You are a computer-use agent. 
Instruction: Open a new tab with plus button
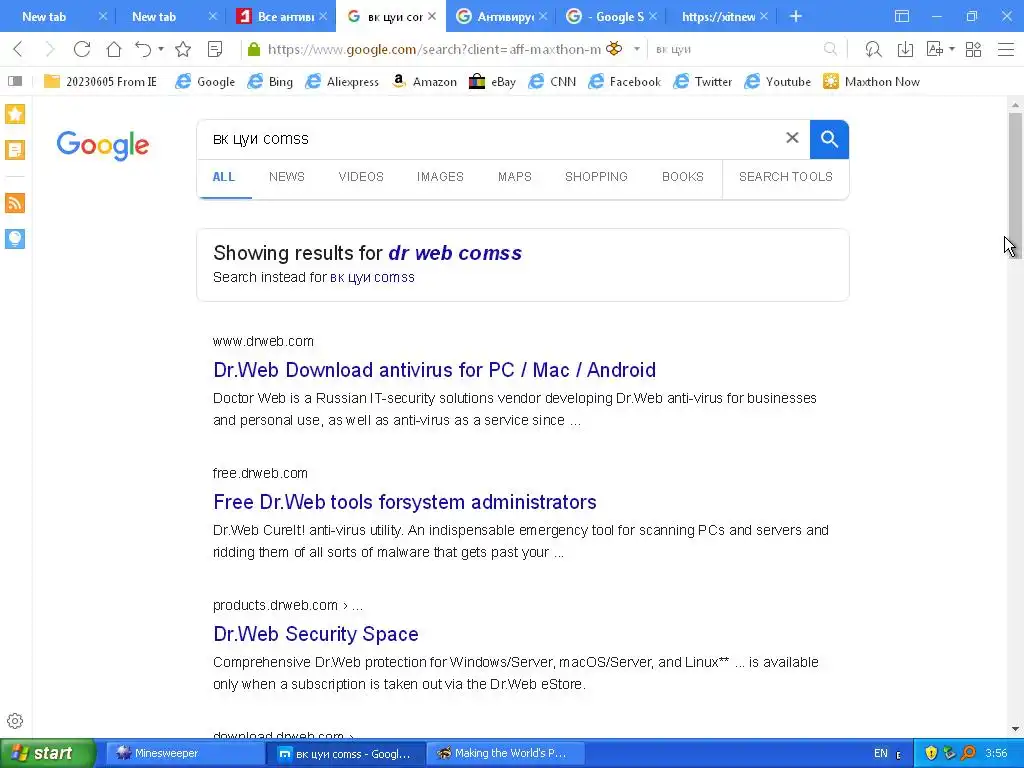coord(795,16)
